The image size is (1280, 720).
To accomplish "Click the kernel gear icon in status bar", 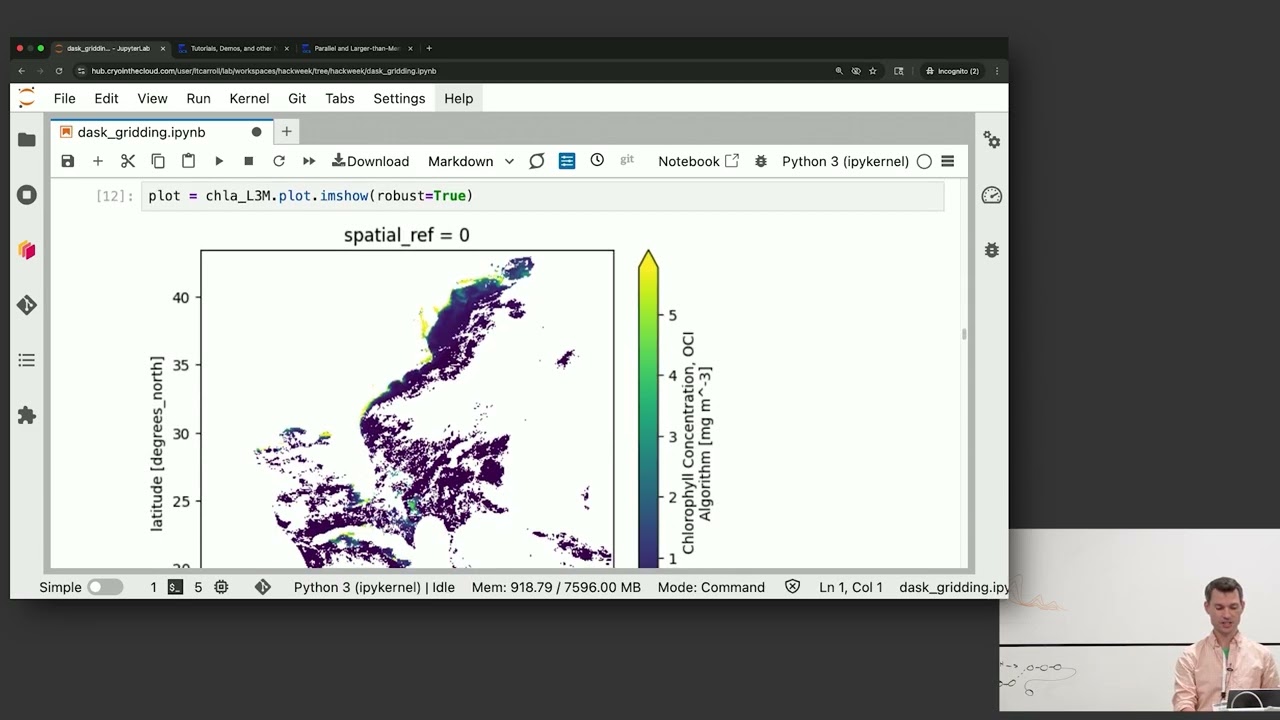I will coord(221,587).
